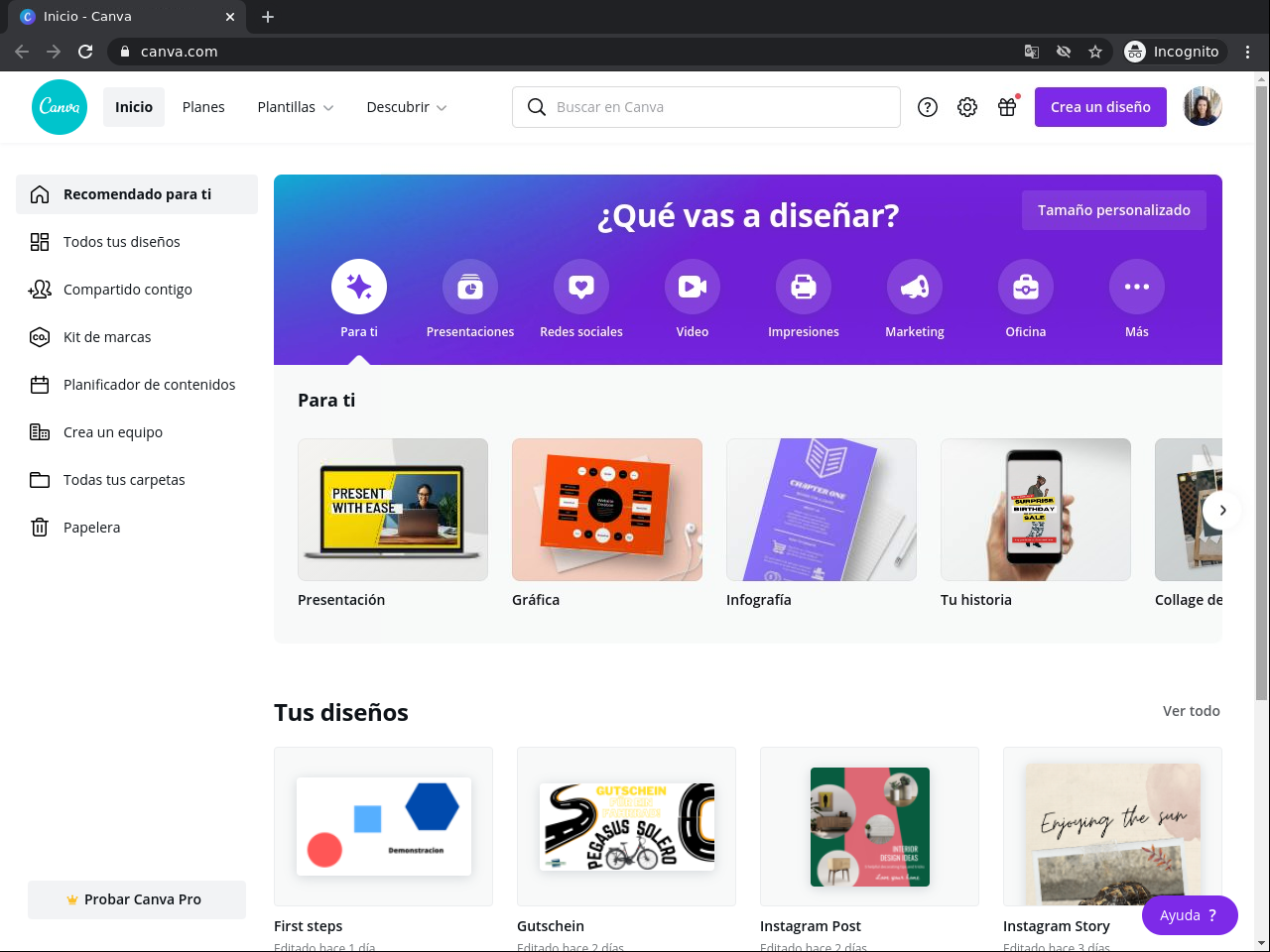Open the Gutschein design thumbnail
Image resolution: width=1270 pixels, height=952 pixels.
point(626,826)
